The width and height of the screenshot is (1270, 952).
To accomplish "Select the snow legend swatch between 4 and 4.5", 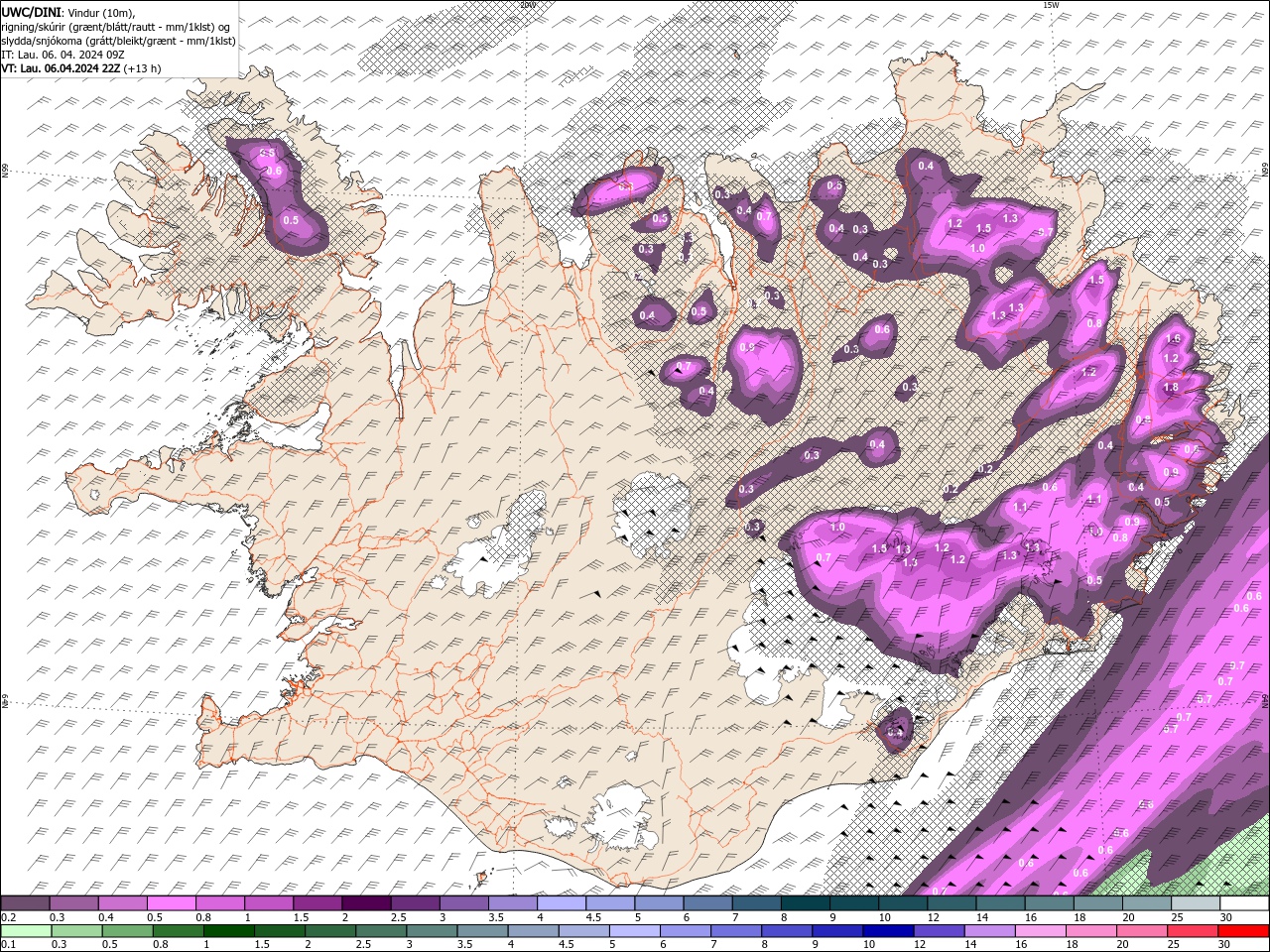I will [x=563, y=903].
